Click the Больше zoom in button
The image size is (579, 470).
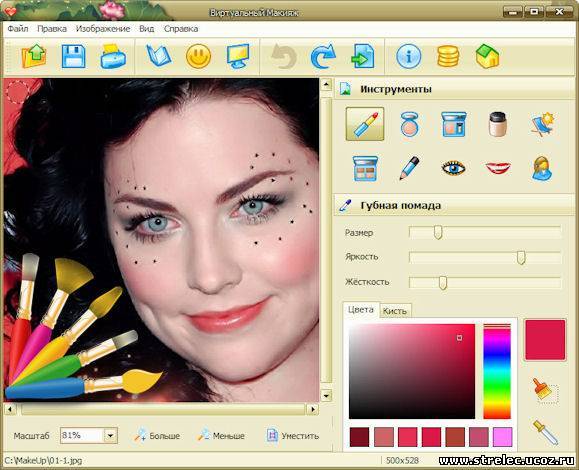157,436
